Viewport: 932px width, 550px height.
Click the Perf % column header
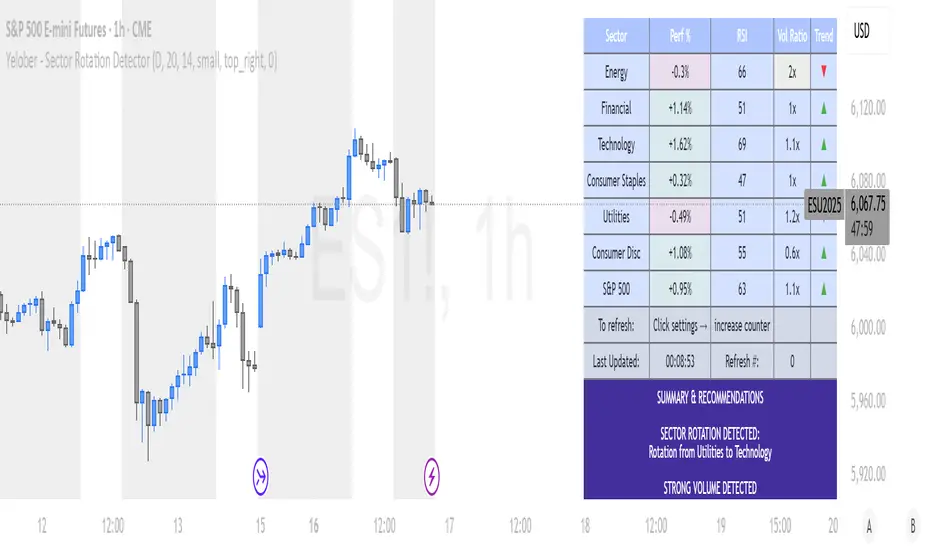679,36
